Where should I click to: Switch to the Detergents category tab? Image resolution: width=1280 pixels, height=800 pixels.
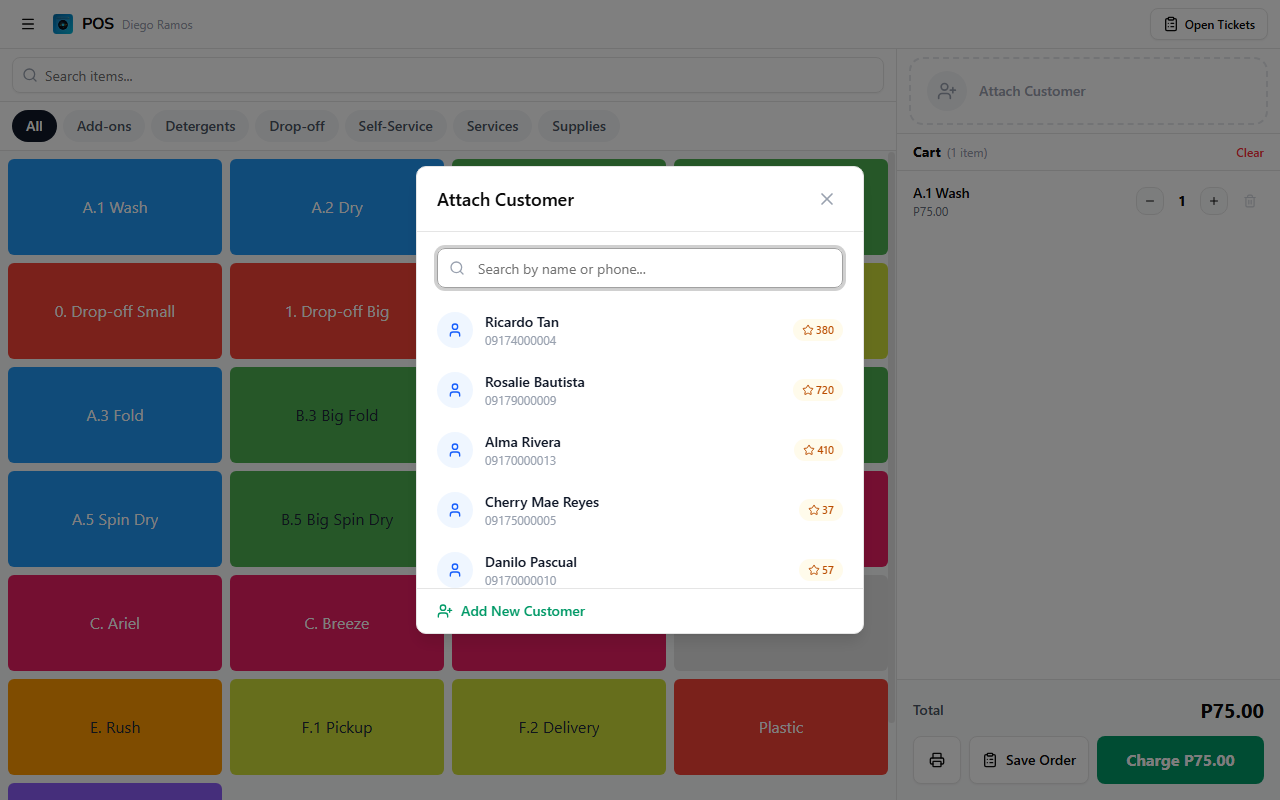tap(200, 126)
